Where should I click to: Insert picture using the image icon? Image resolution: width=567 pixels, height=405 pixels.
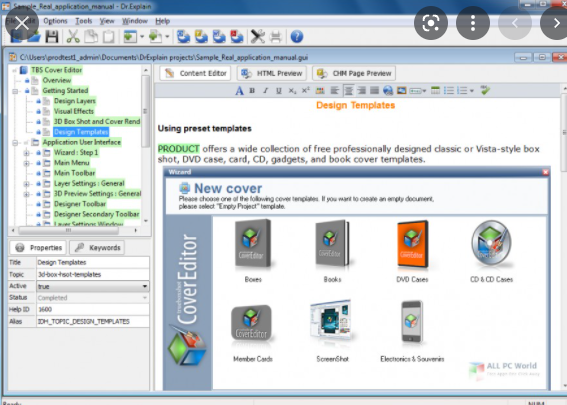(x=401, y=90)
